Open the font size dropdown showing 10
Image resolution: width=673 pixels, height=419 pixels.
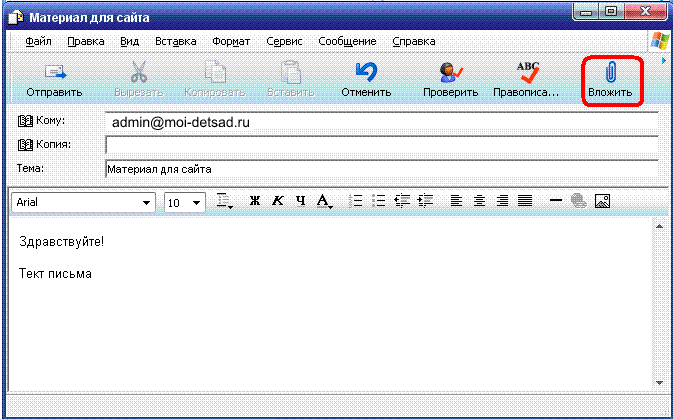195,202
